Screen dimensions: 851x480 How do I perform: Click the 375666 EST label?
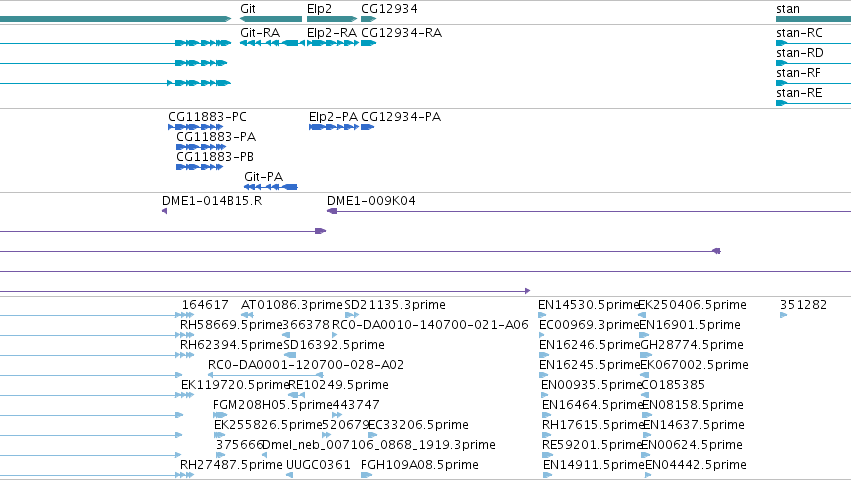(x=239, y=446)
